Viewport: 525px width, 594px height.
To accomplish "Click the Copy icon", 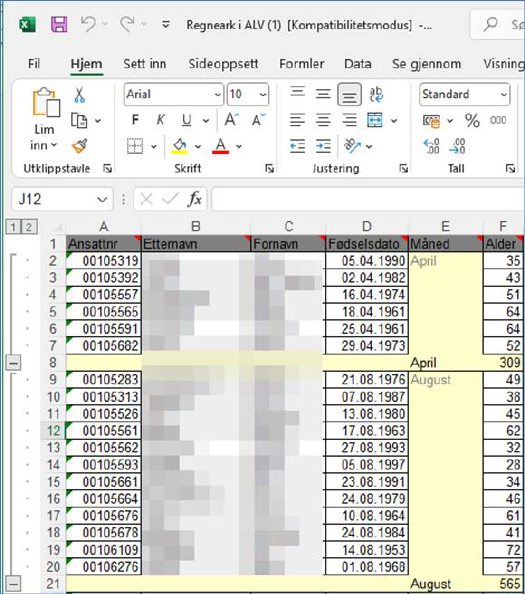I will coord(79,120).
